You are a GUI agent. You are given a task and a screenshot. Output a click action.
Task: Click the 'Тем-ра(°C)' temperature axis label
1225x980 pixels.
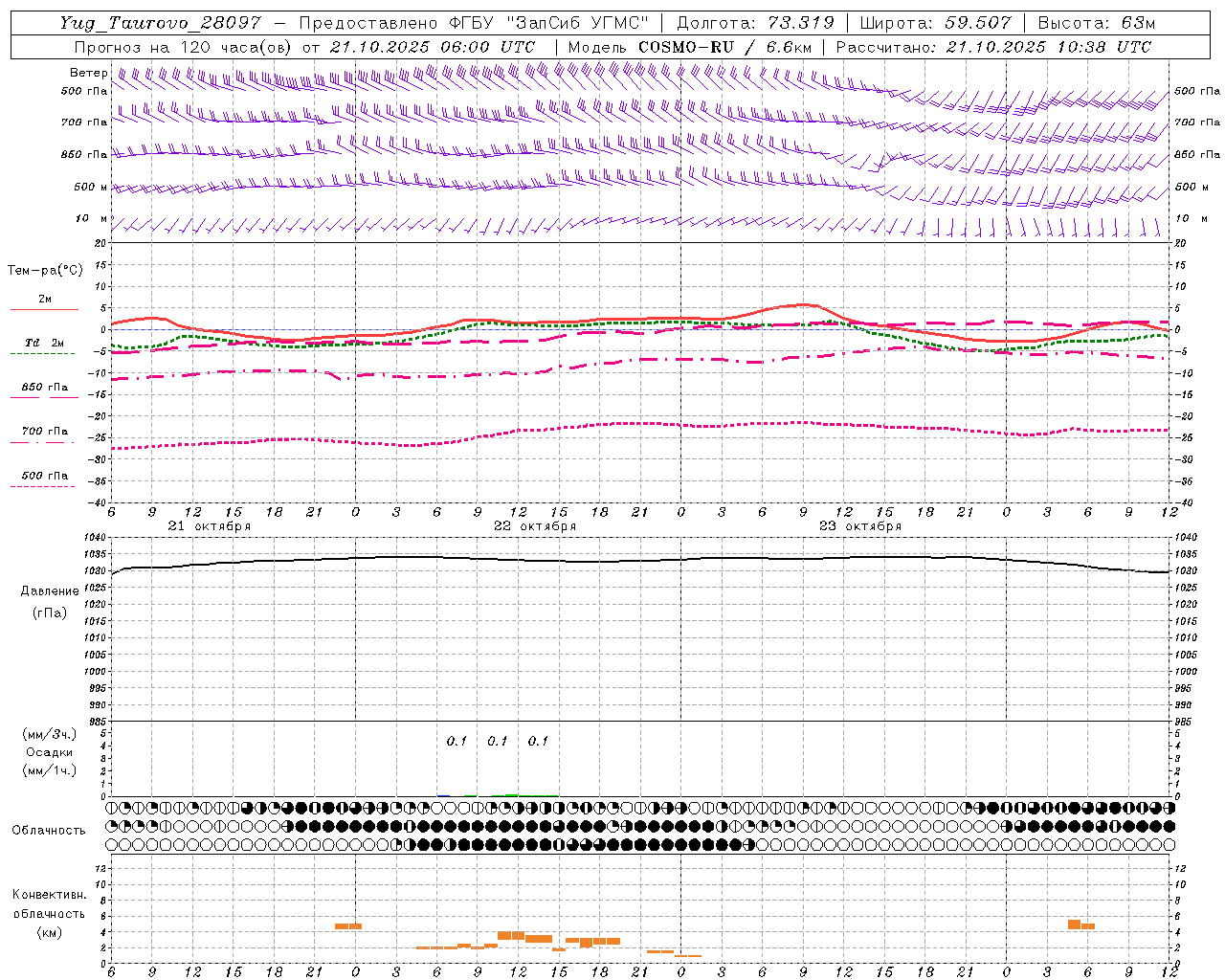click(x=45, y=271)
